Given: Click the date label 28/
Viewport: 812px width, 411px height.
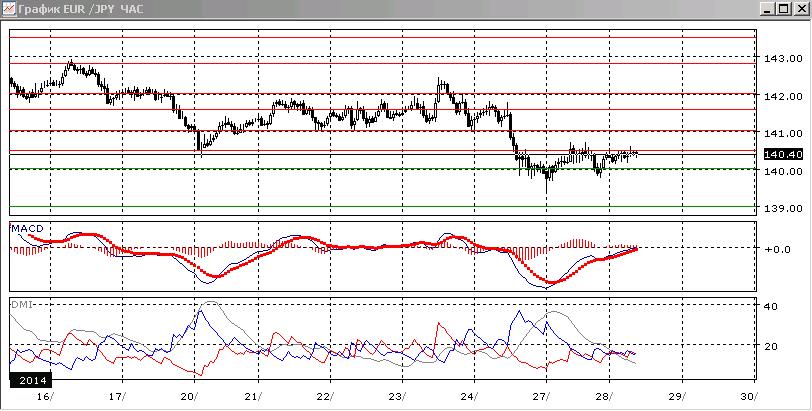Looking at the screenshot, I should [x=602, y=397].
